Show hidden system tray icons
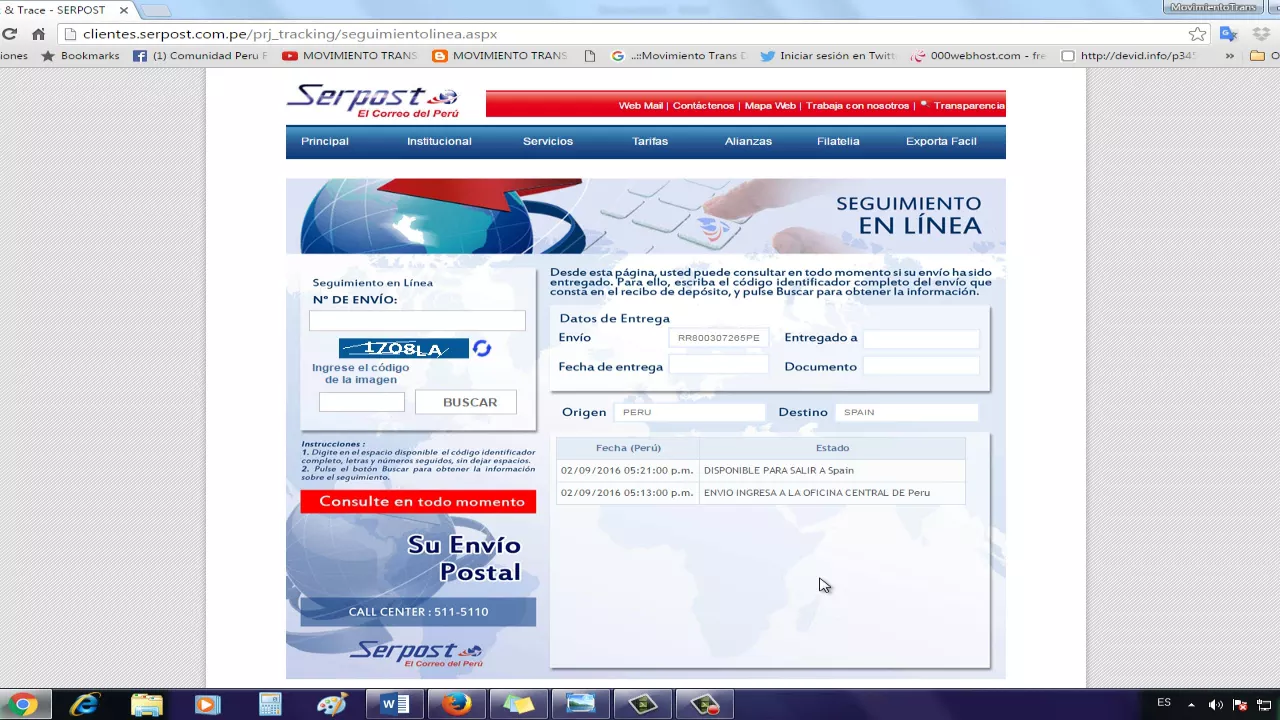Viewport: 1280px width, 720px height. point(1191,705)
